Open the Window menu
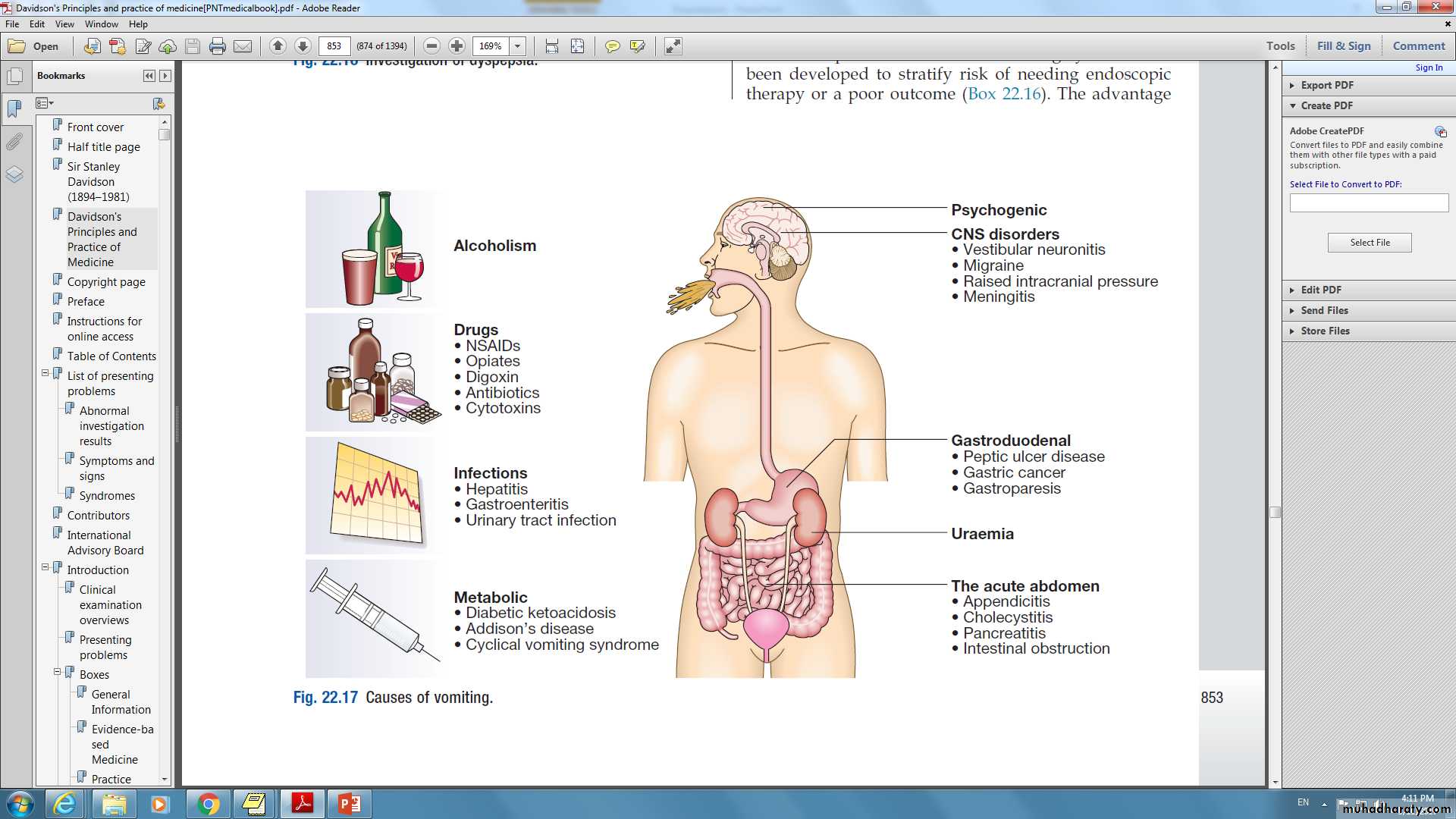Viewport: 1456px width, 819px height. 101,24
